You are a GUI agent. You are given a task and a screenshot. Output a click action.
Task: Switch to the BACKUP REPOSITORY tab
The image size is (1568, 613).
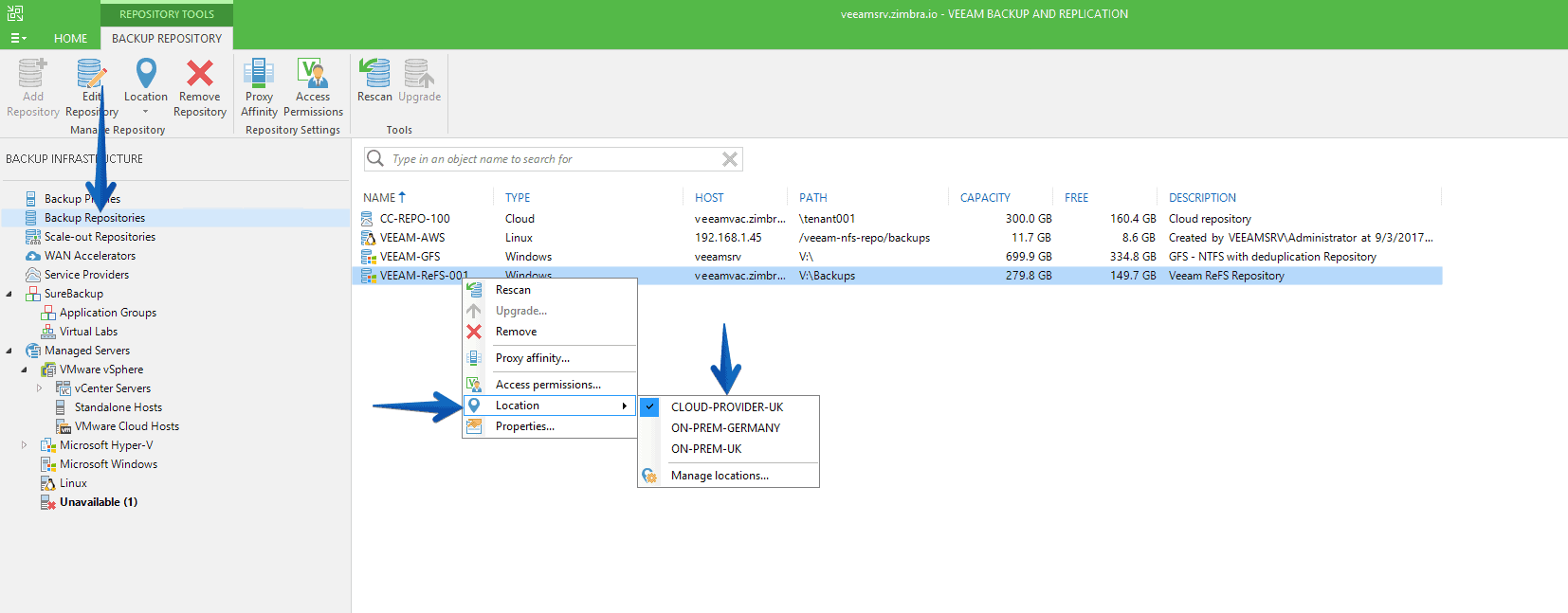[167, 38]
